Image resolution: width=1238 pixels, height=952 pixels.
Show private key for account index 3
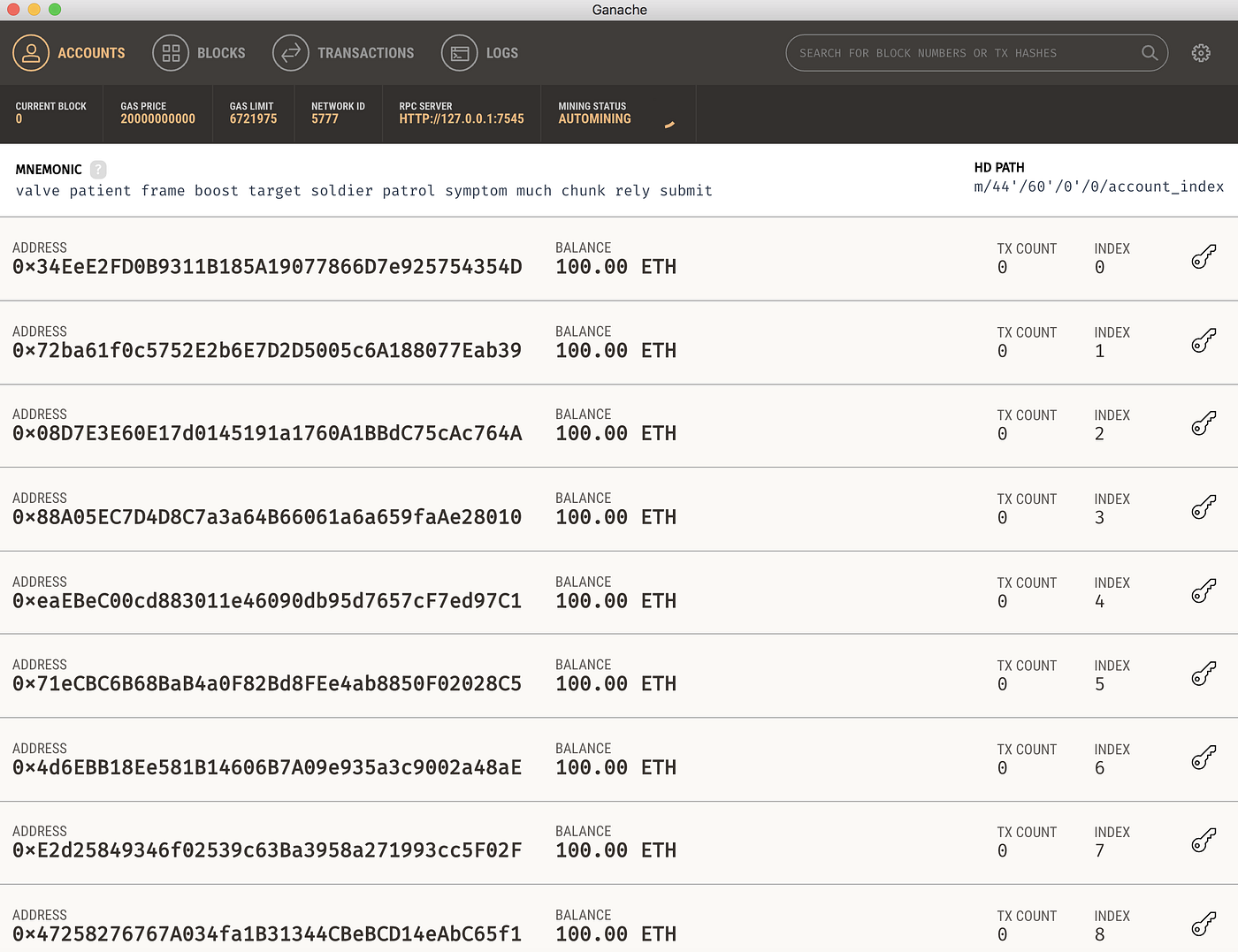point(1204,507)
